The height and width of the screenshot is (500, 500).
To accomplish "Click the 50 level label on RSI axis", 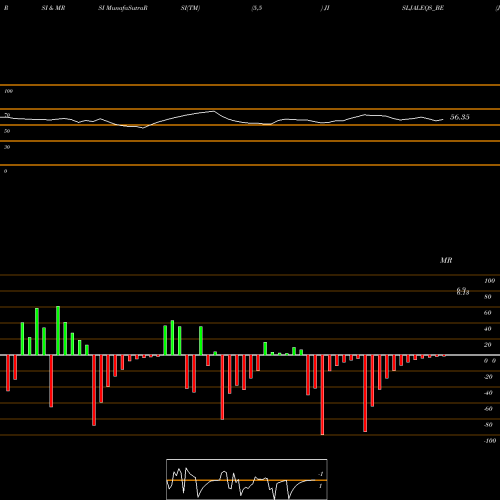I will pos(7,131).
